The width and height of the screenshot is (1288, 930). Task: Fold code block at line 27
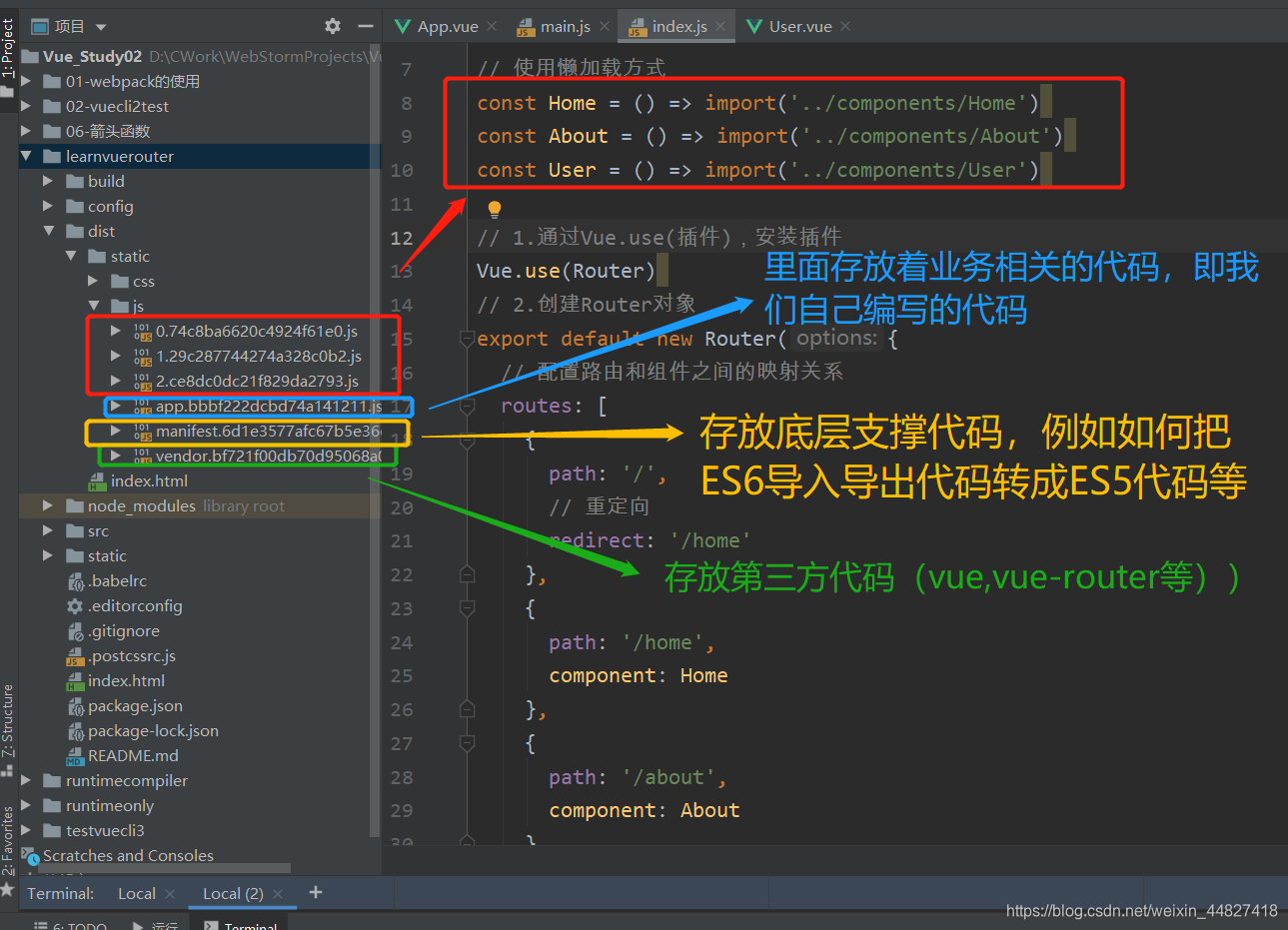click(467, 743)
